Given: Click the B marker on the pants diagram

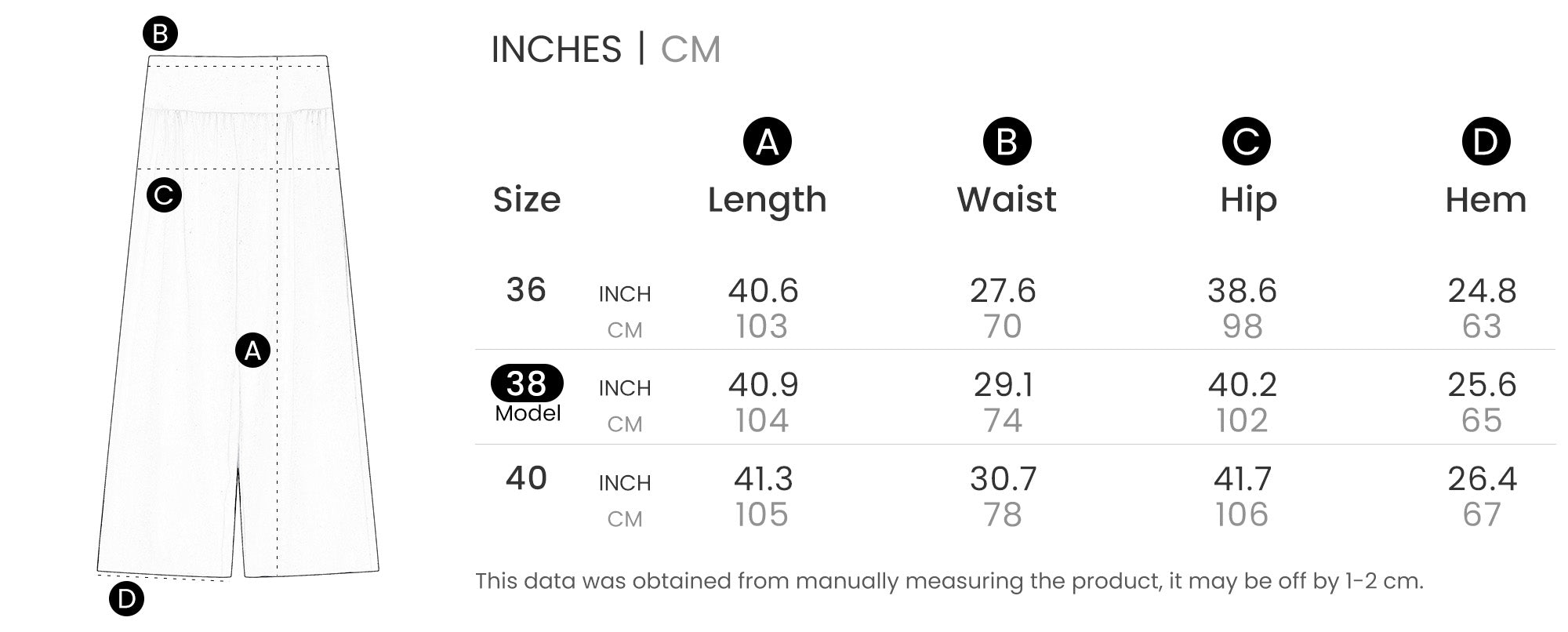Looking at the screenshot, I should point(160,34).
